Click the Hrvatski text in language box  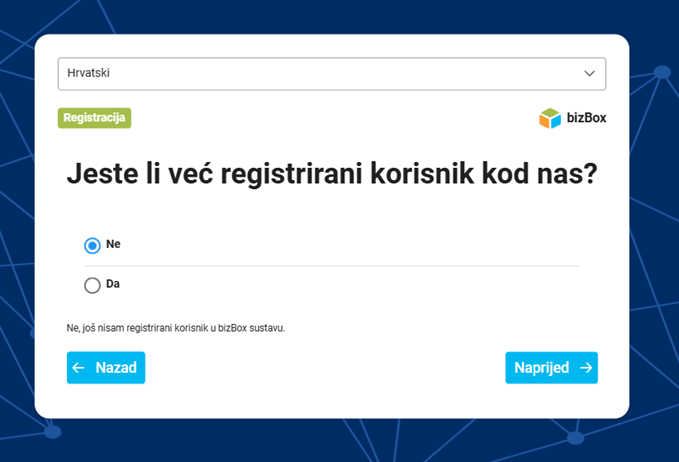(88, 73)
